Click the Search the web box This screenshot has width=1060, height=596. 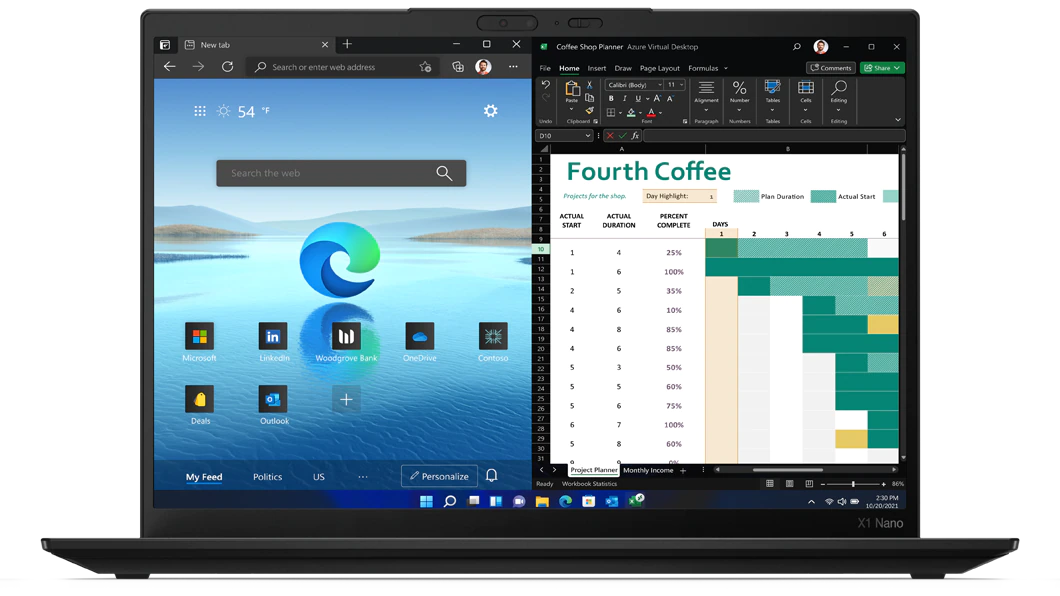click(x=341, y=173)
